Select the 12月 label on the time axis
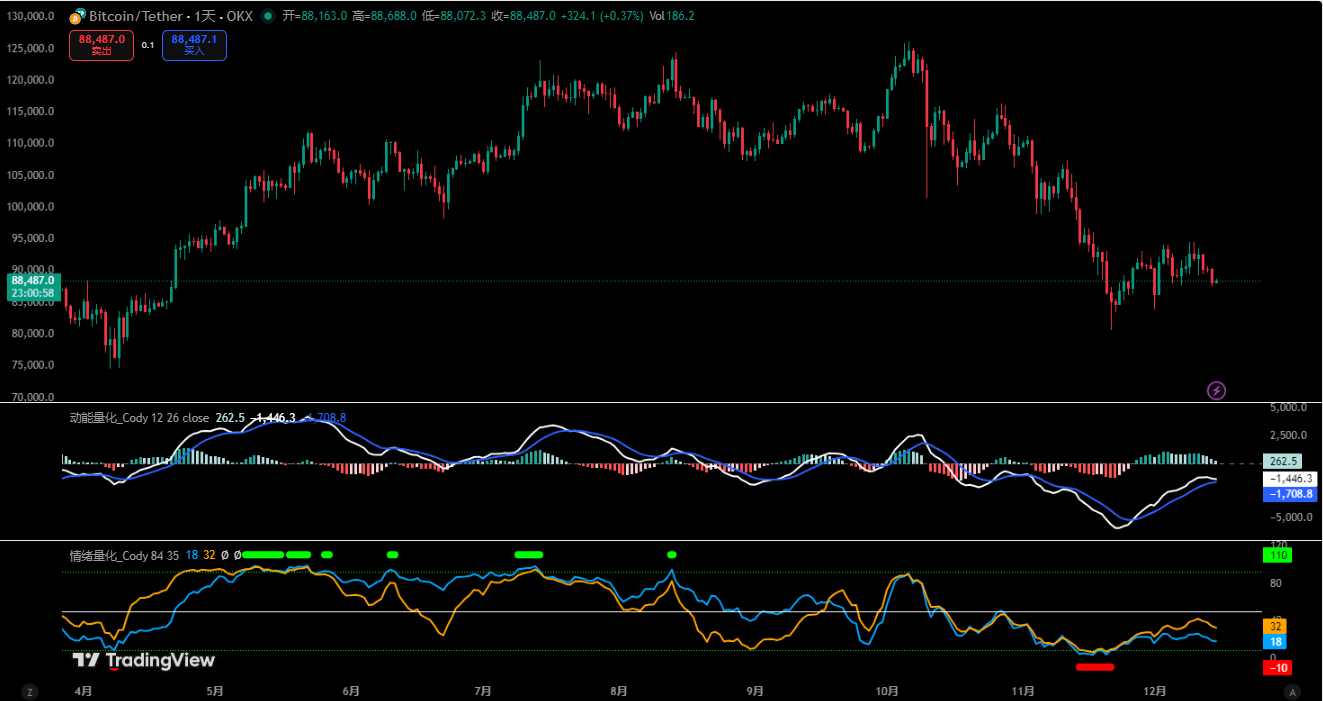The height and width of the screenshot is (701, 1323). (x=1156, y=690)
